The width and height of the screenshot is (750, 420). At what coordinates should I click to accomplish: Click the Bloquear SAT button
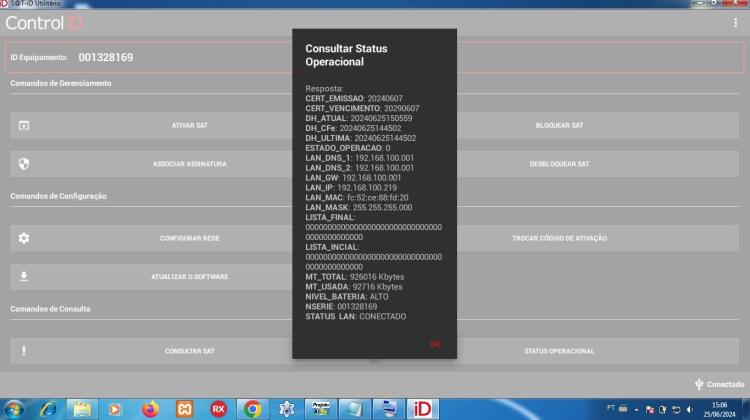click(x=598, y=125)
